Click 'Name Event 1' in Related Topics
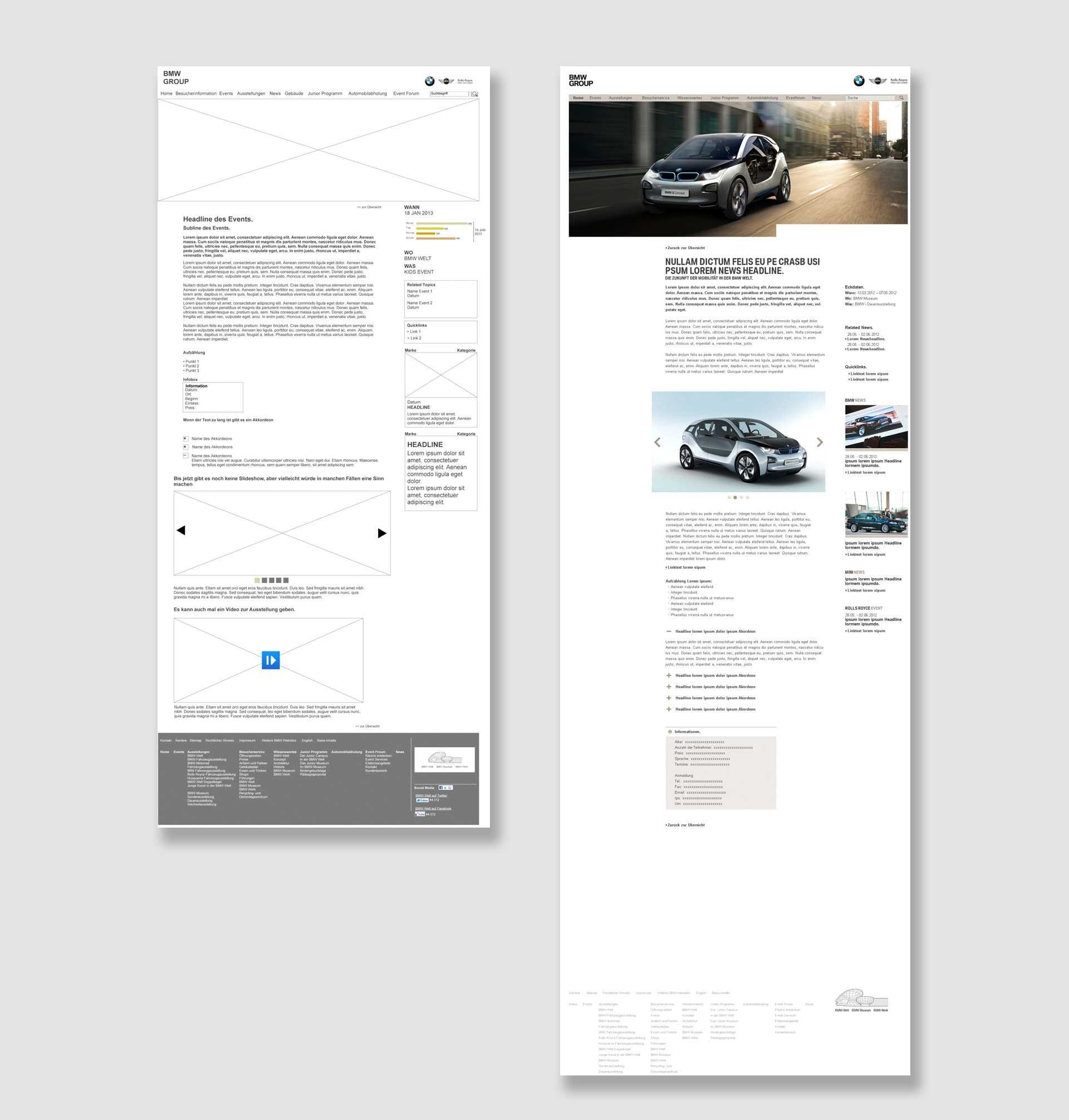Viewport: 1069px width, 1120px height. tap(420, 291)
